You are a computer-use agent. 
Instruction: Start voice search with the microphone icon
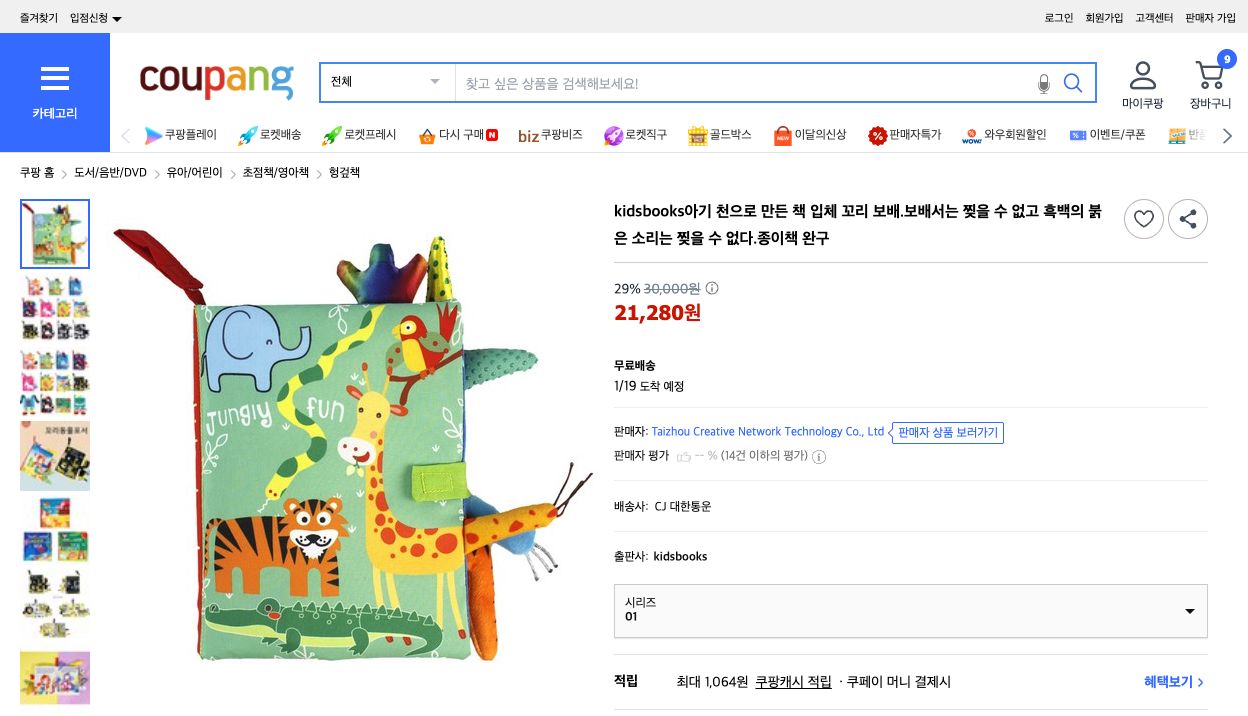(x=1044, y=84)
